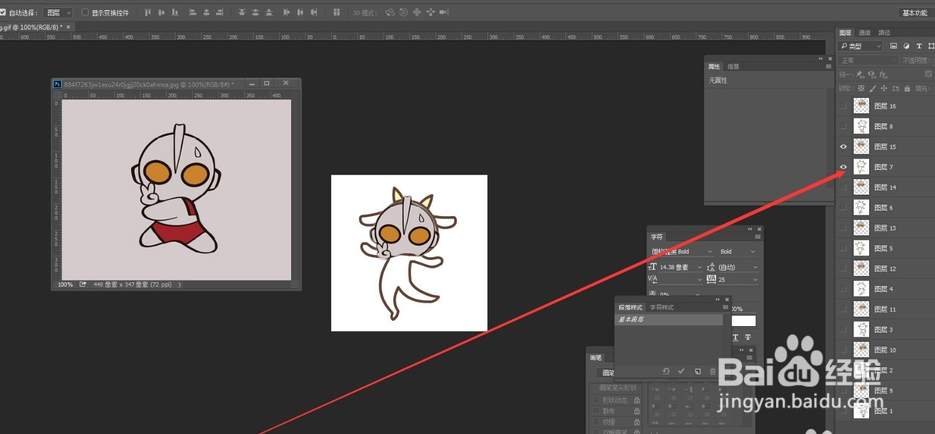Click the distribute top edges icon

pos(242,13)
